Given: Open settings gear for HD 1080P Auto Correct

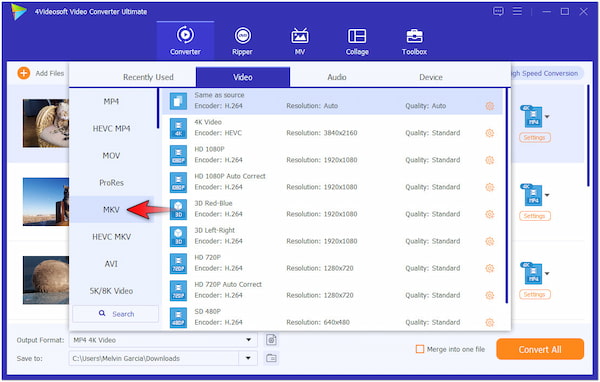Looking at the screenshot, I should pos(489,187).
